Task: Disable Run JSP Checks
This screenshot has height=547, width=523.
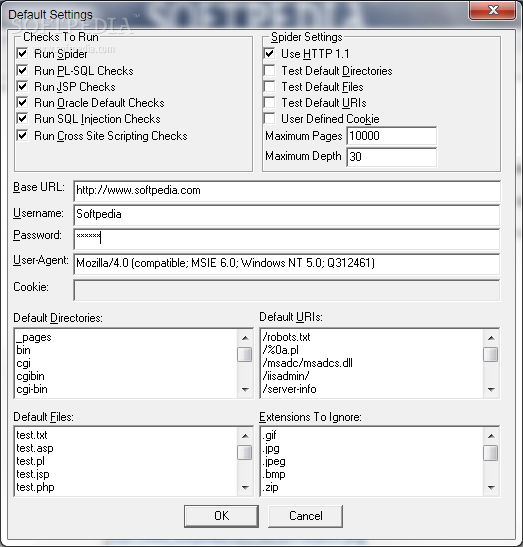Action: pyautogui.click(x=22, y=87)
